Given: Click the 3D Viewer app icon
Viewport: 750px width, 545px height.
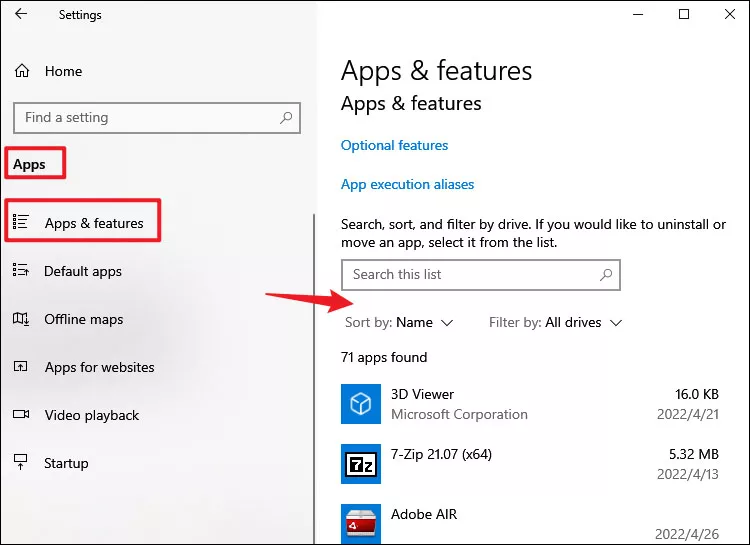Looking at the screenshot, I should pos(361,404).
